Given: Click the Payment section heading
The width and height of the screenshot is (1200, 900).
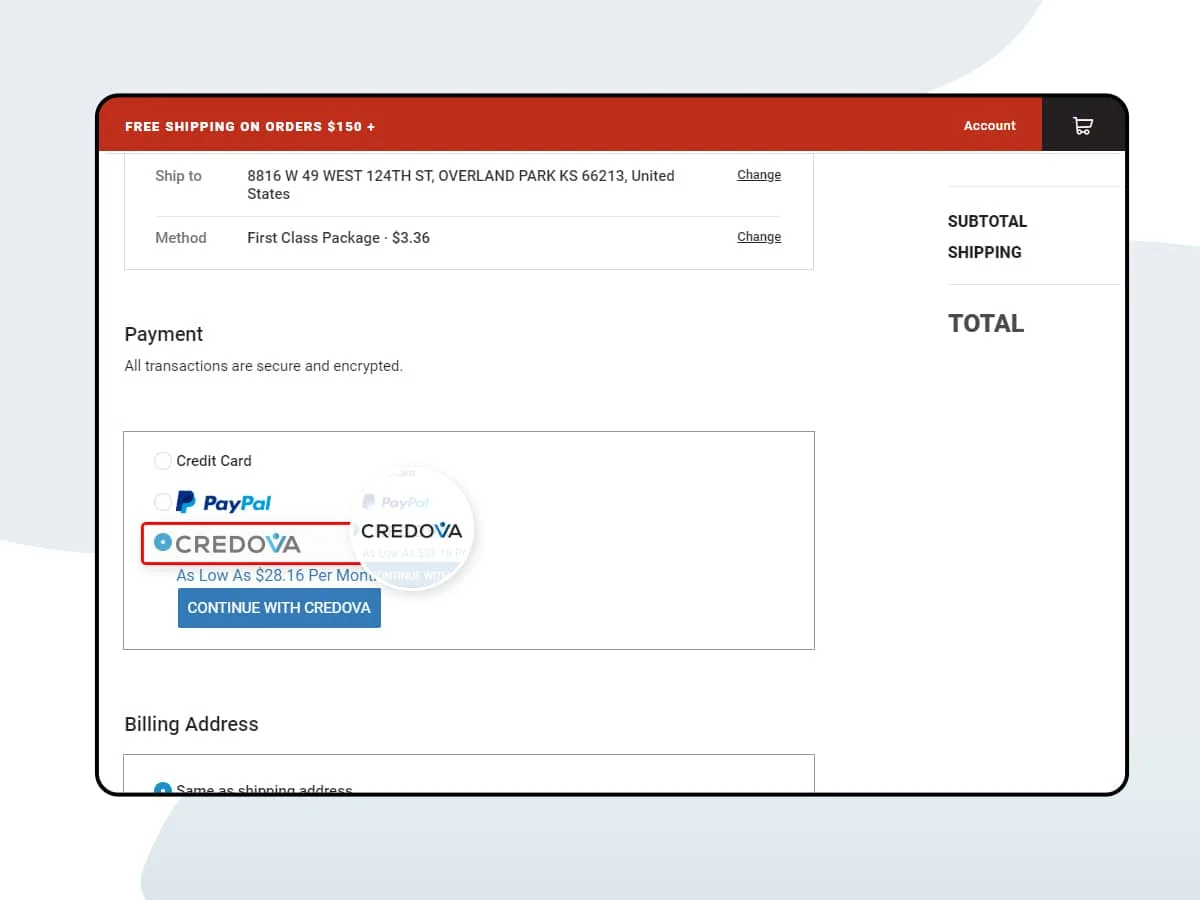Looking at the screenshot, I should coord(164,334).
